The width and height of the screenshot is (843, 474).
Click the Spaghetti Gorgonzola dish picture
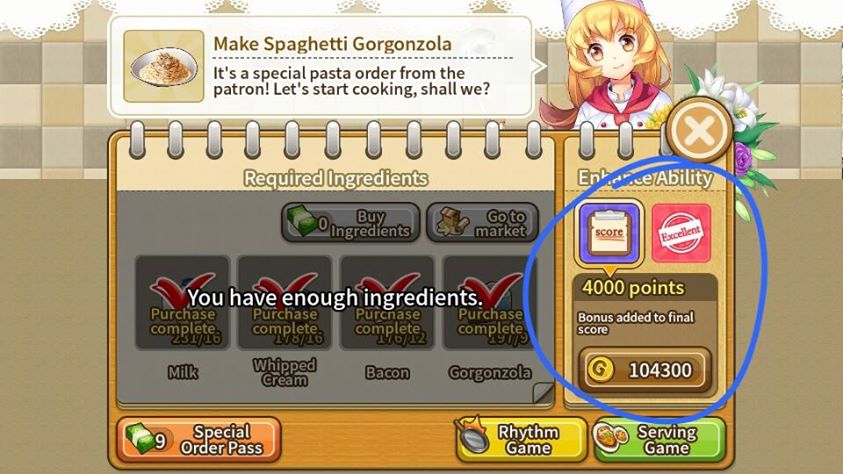[x=164, y=66]
